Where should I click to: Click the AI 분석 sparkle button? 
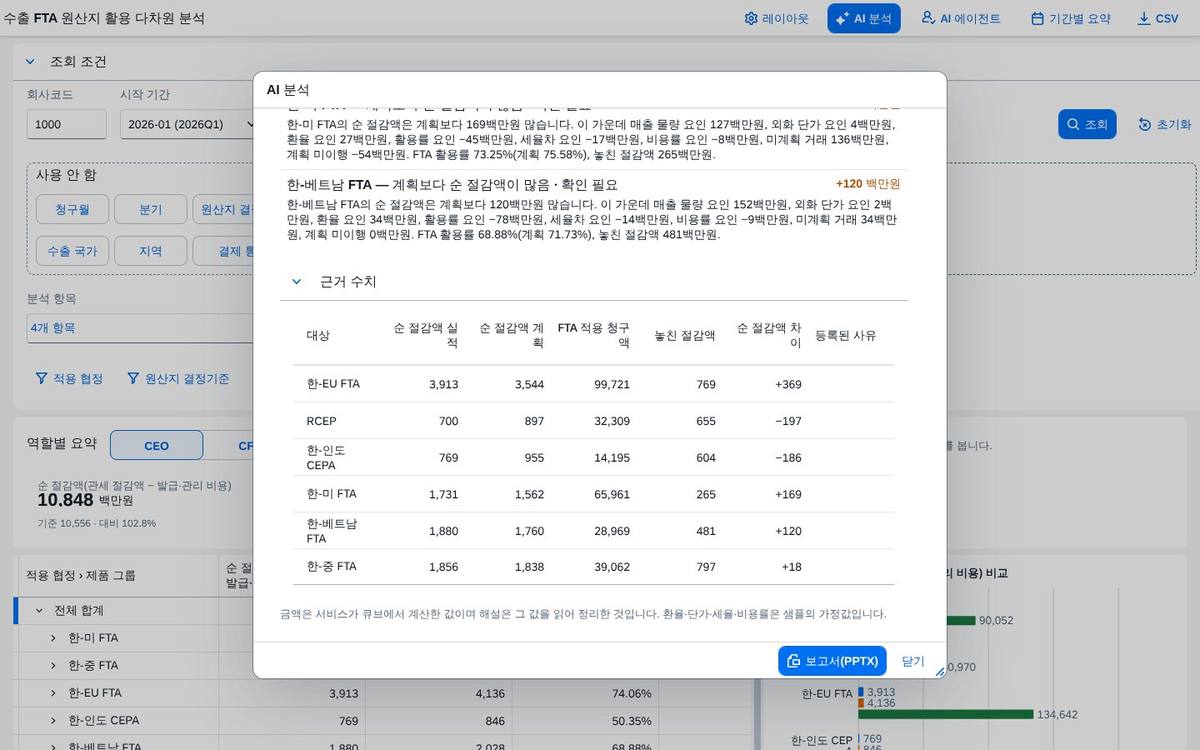[864, 19]
